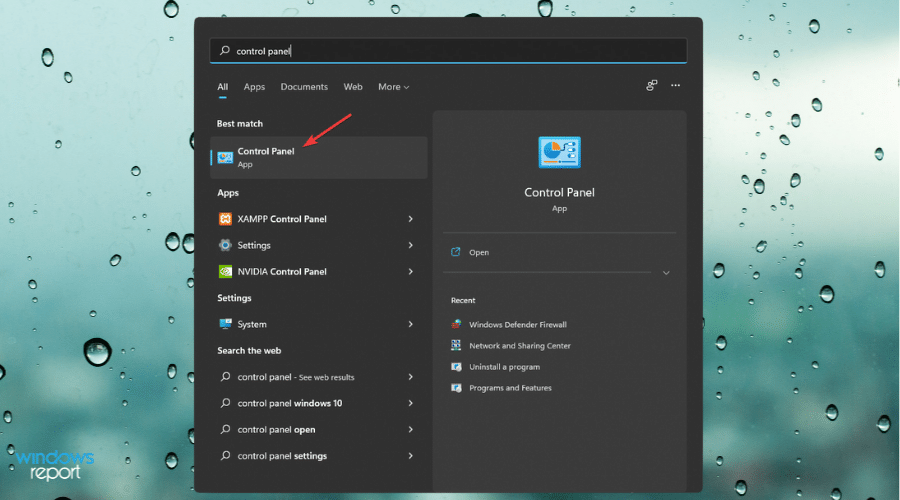The width and height of the screenshot is (900, 500).
Task: Click the System monitor icon under Settings
Action: click(225, 324)
